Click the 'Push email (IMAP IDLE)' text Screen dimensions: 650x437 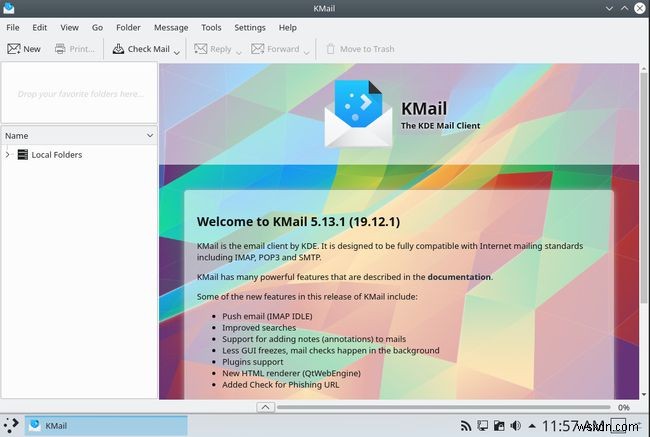pyautogui.click(x=267, y=316)
